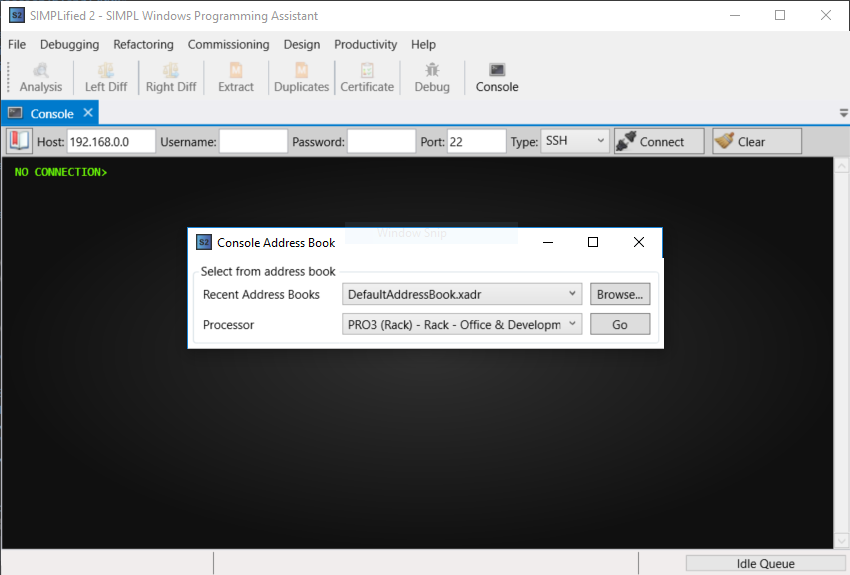Screen dimensions: 850x575
Task: Focus the Username input field
Action: (253, 141)
